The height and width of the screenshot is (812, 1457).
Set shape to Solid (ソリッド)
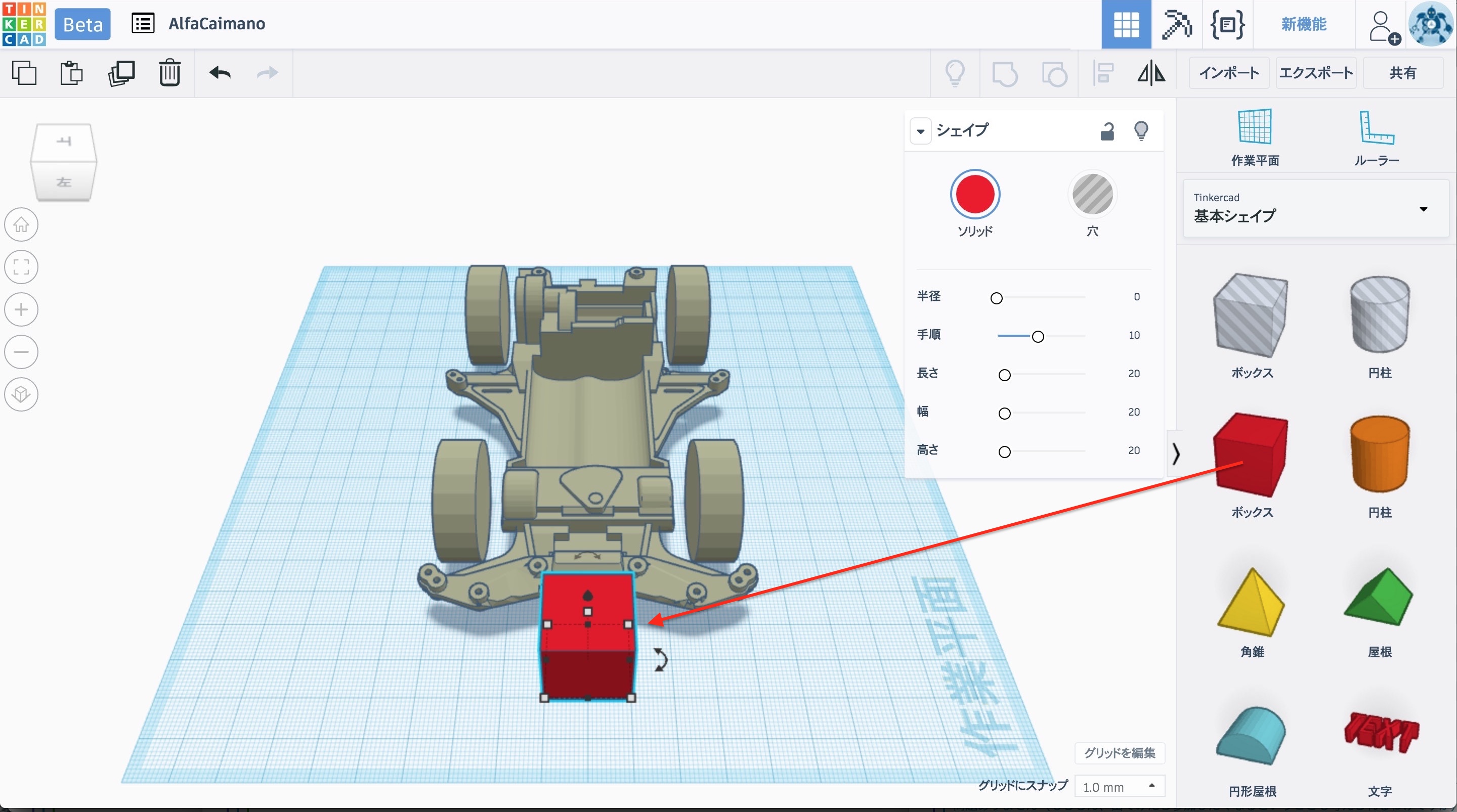click(x=974, y=195)
